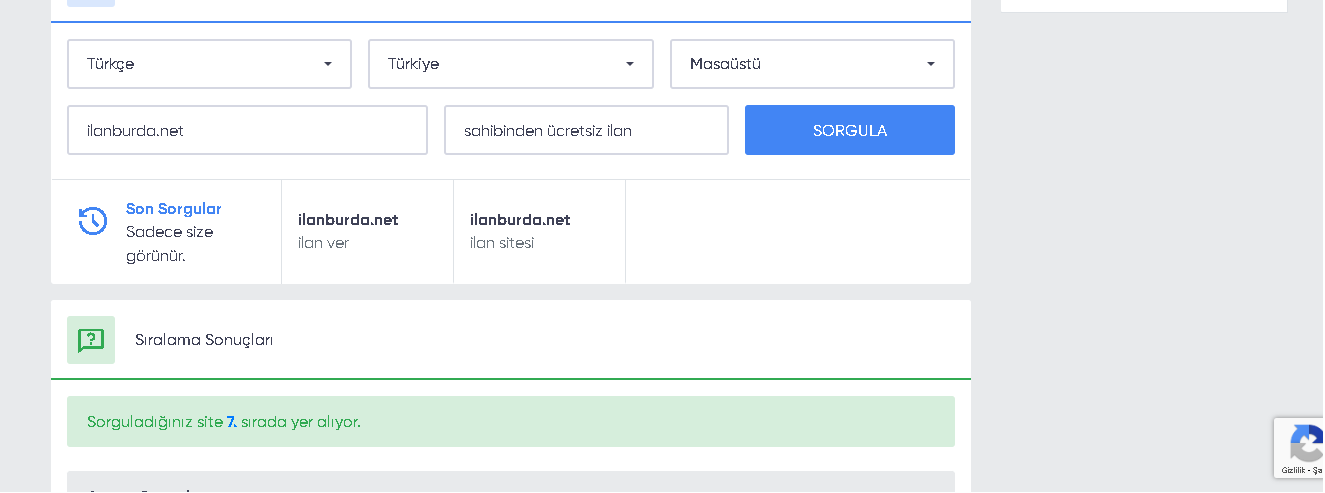Focus the ilanburda.net domain input field
The width and height of the screenshot is (1325, 493).
coord(247,130)
